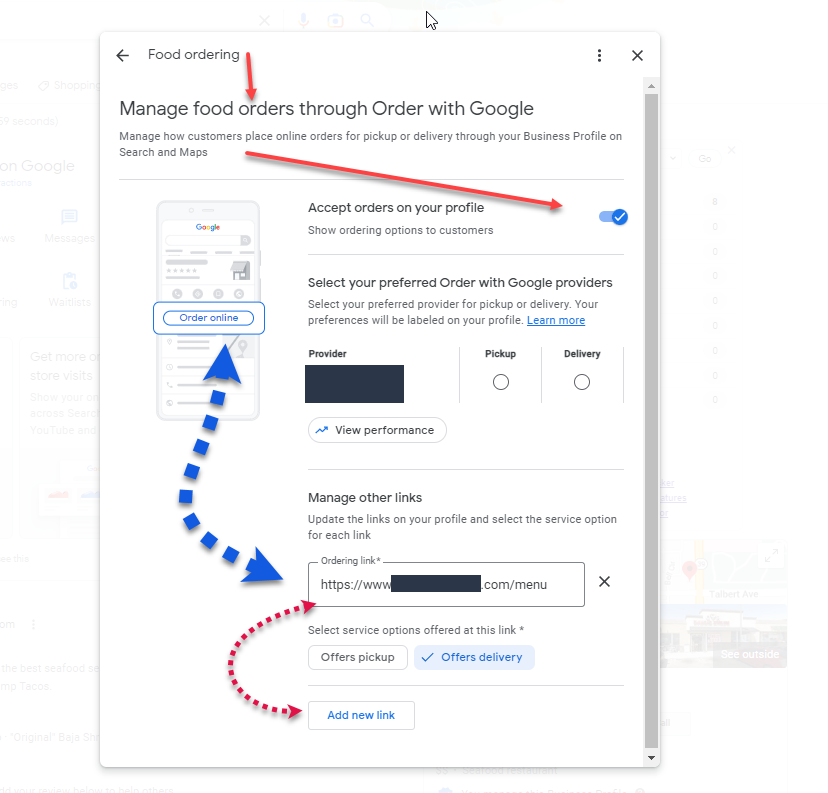Click See outside photo in background
This screenshot has height=793, width=828.
pos(749,654)
